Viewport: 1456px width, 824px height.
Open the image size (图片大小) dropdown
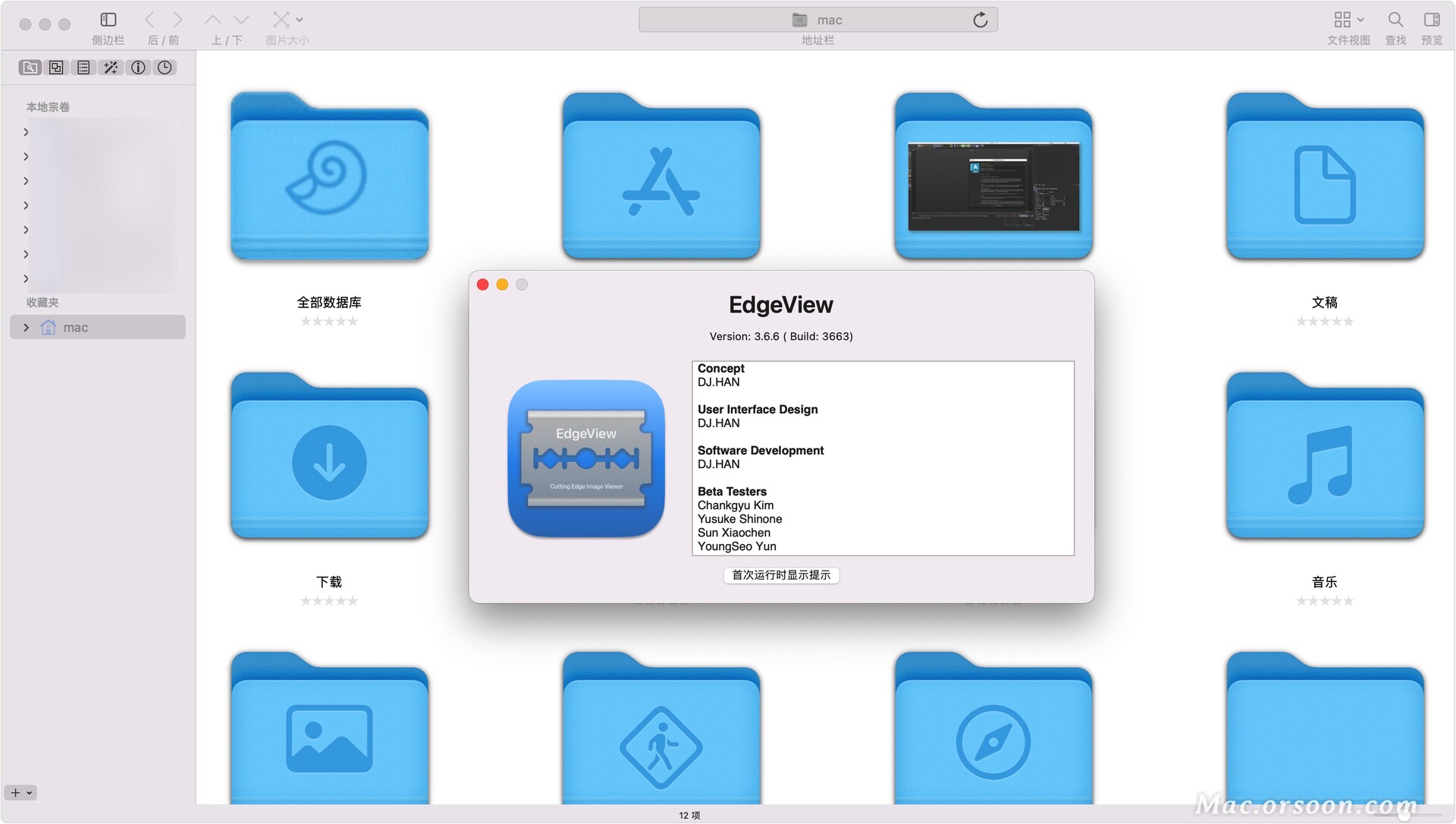coord(287,20)
